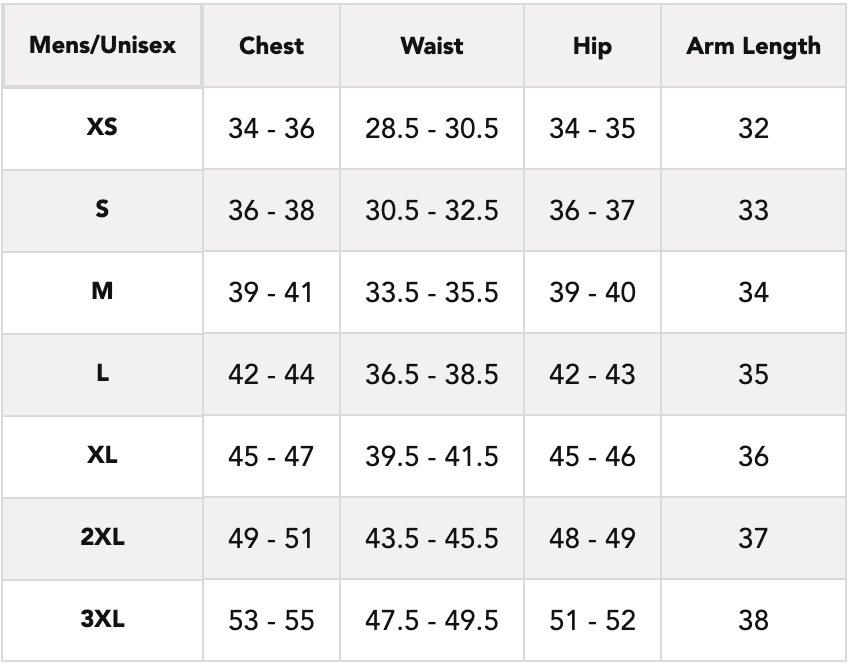Select the Arm Length column header

(x=753, y=46)
